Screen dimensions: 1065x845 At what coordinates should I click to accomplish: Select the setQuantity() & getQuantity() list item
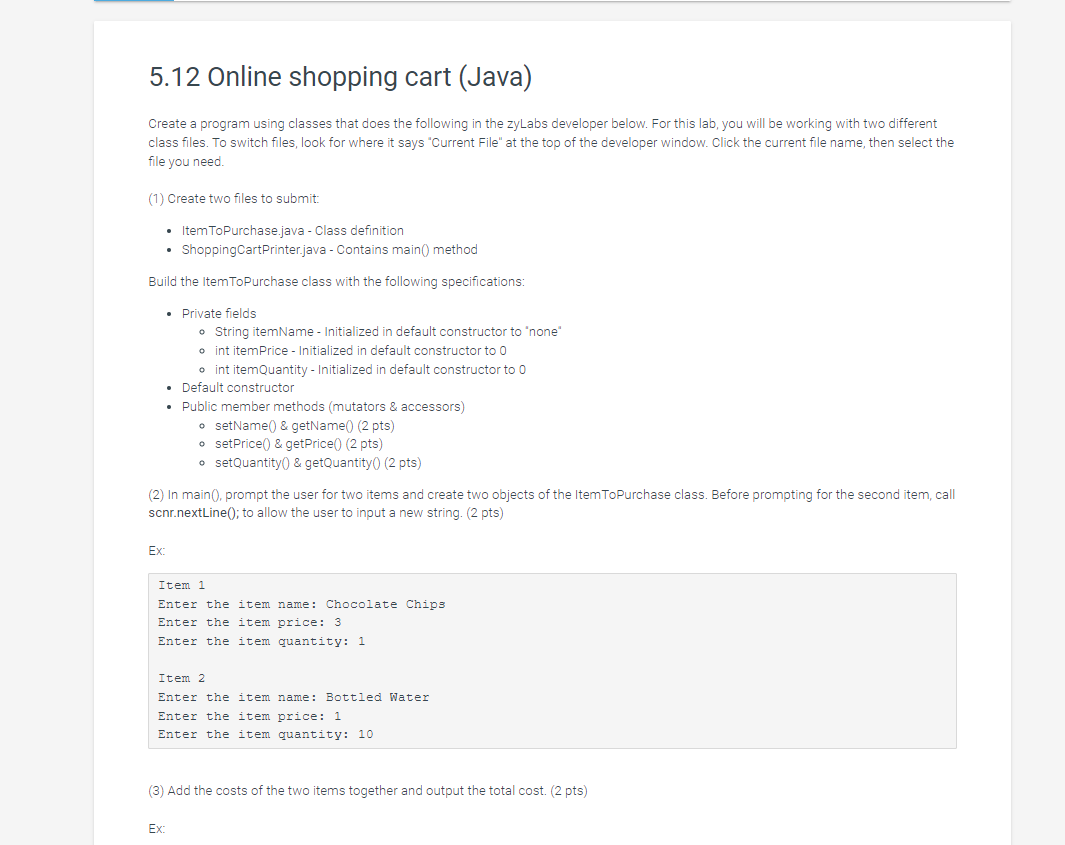coord(317,462)
